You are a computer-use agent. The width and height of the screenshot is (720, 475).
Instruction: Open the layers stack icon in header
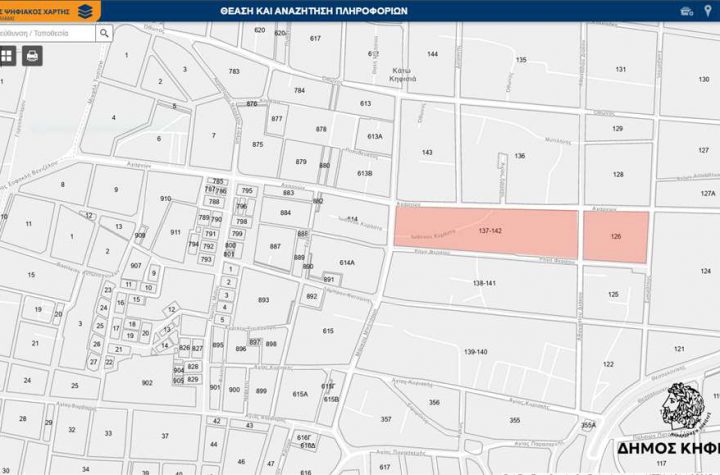pyautogui.click(x=85, y=10)
